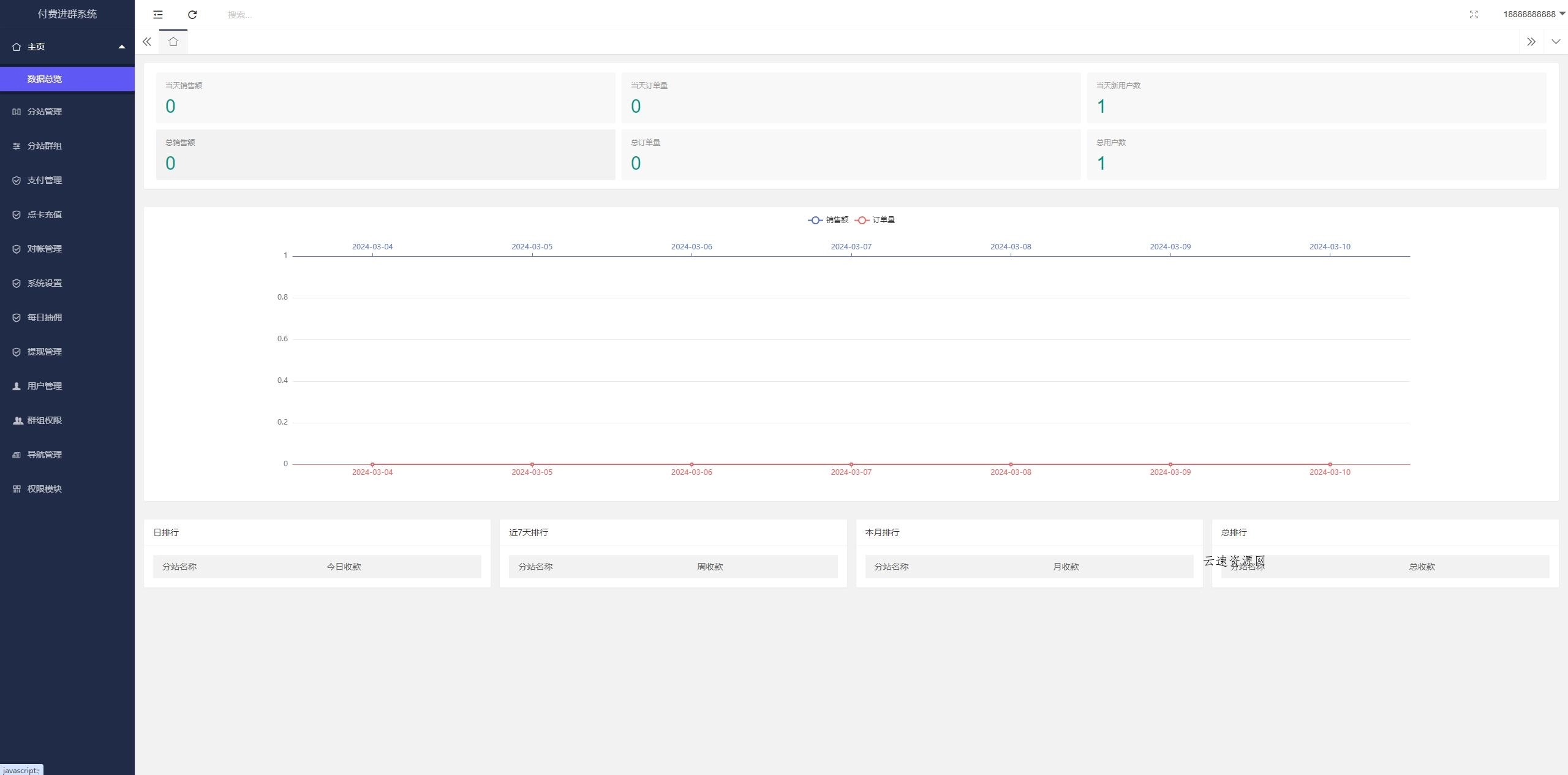Open 群组权限 in the sidebar
This screenshot has height=775, width=1568.
coord(44,420)
